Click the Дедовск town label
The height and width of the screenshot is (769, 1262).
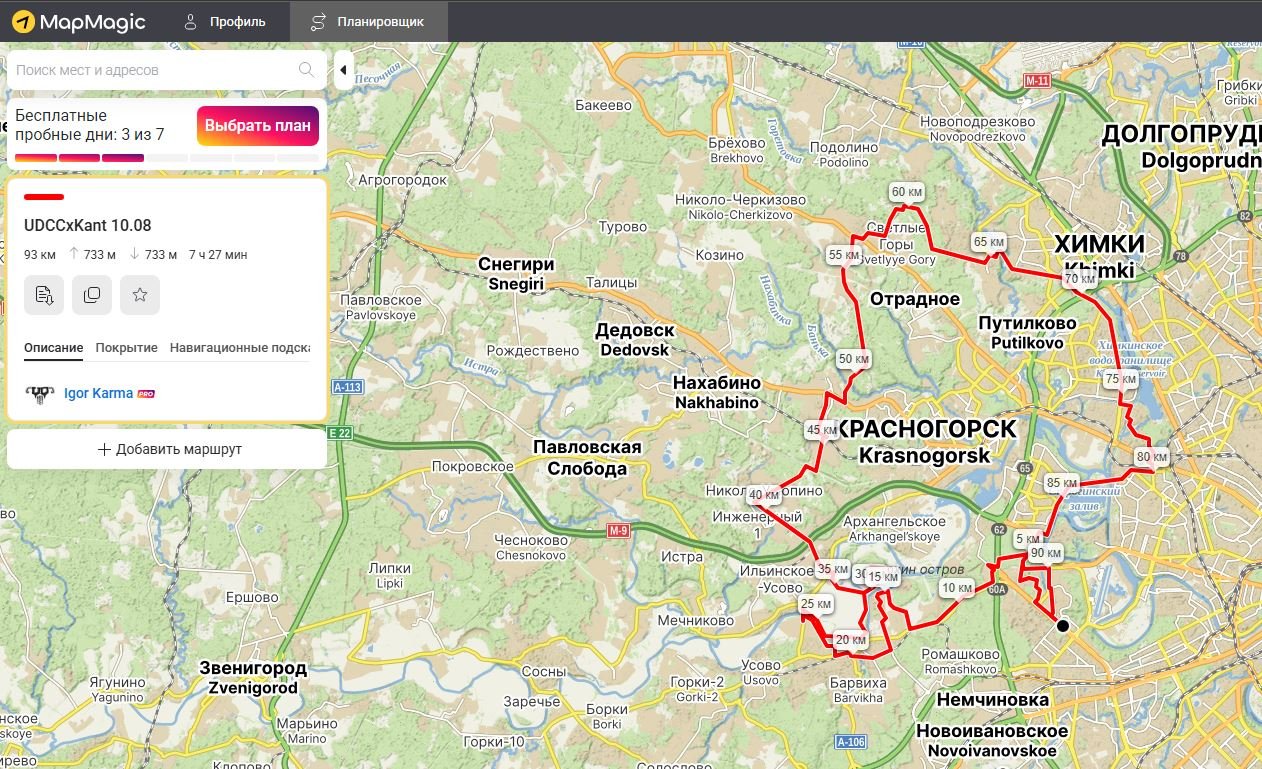point(635,340)
